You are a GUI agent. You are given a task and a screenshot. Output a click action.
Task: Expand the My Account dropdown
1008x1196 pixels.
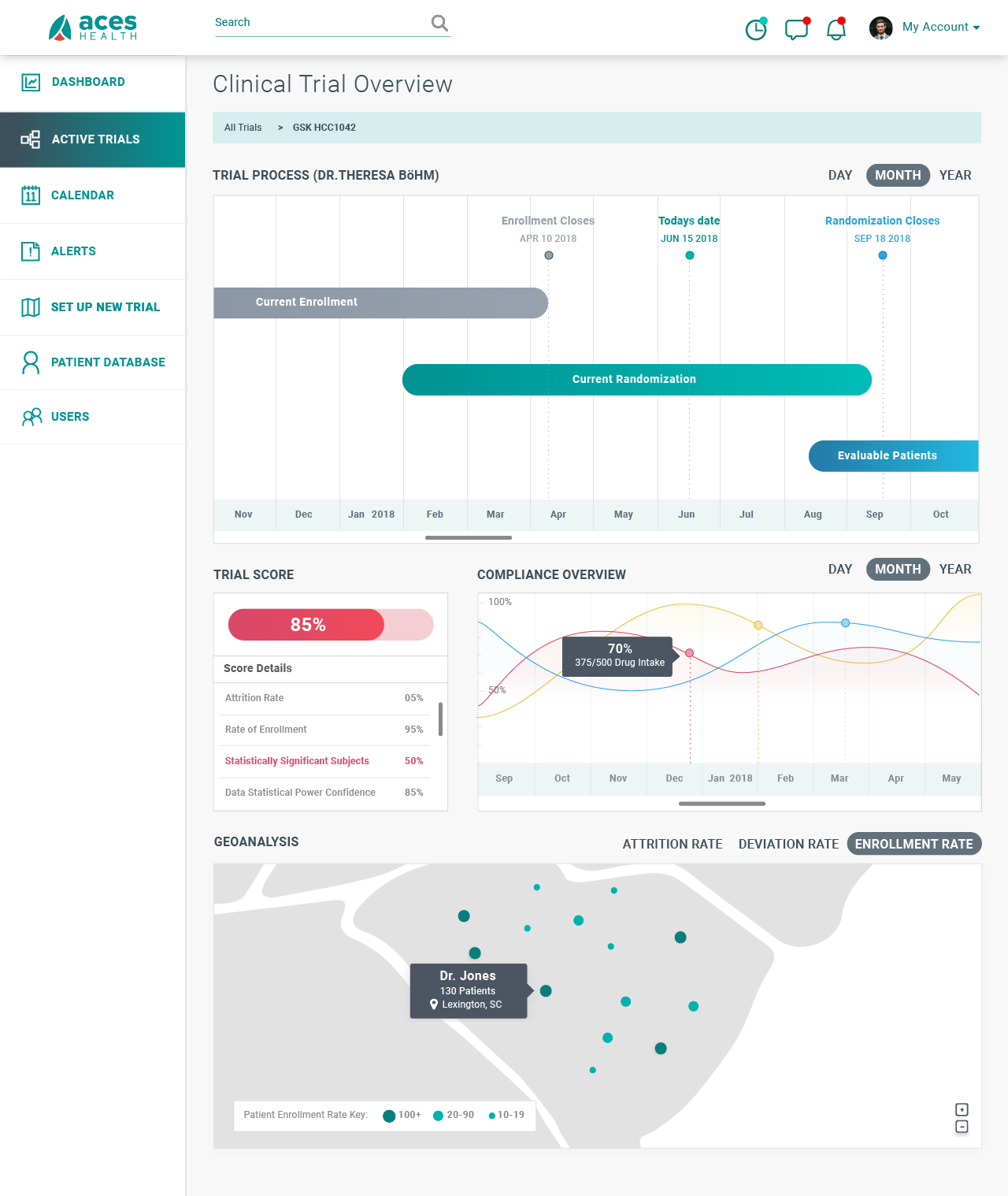click(940, 27)
